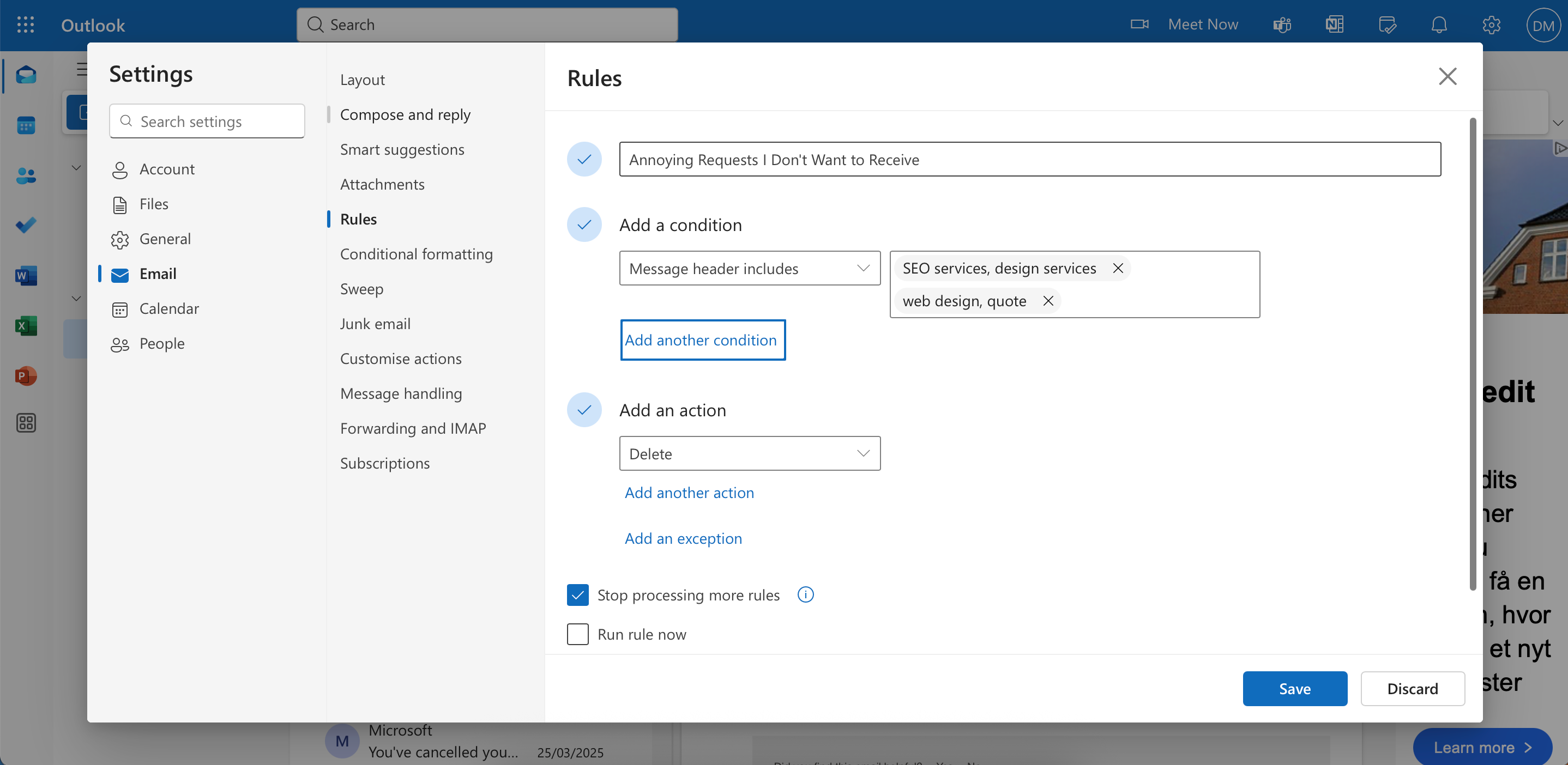Save the new inbox rule
1568x765 pixels.
1295,688
